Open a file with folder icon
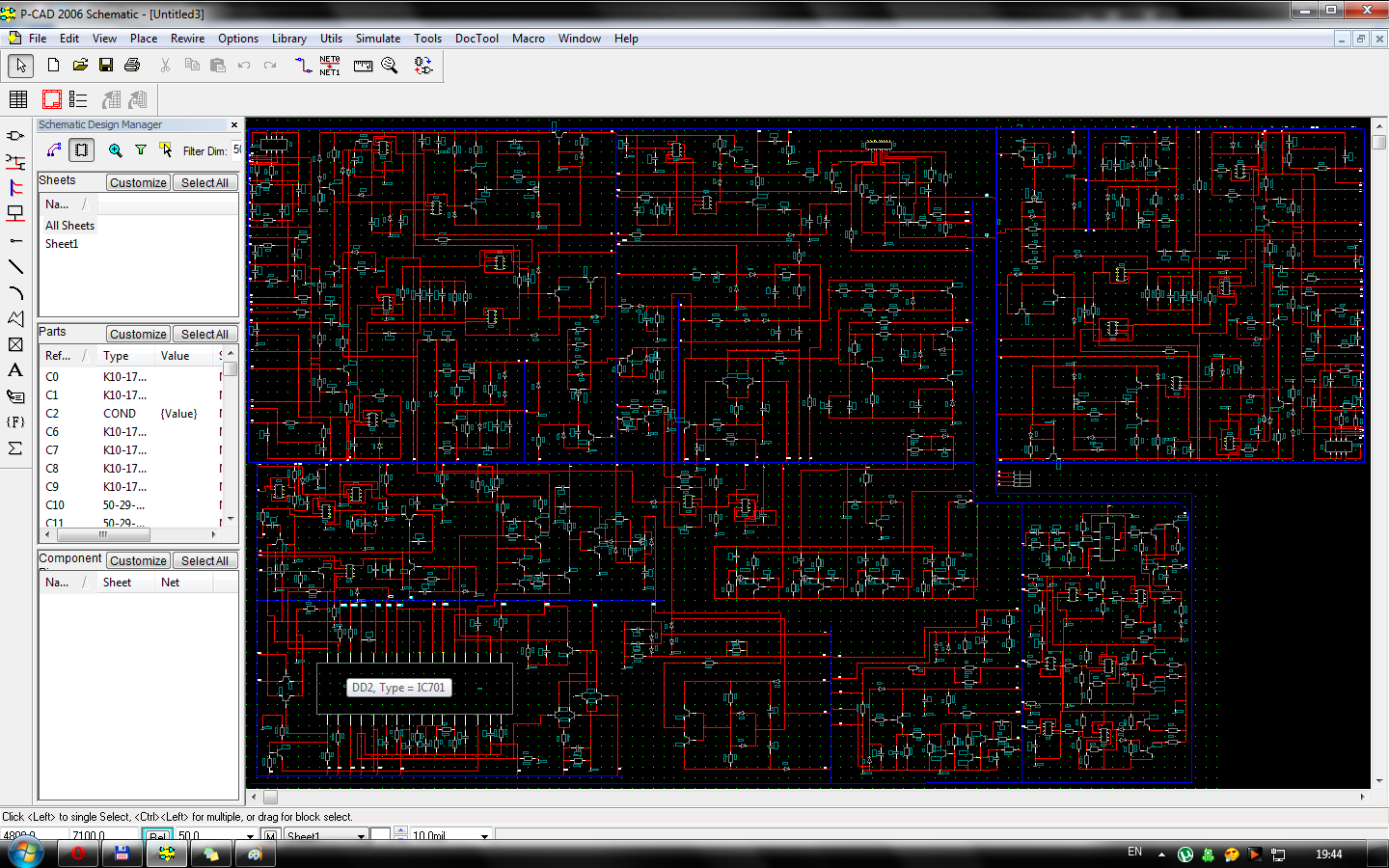 point(80,65)
